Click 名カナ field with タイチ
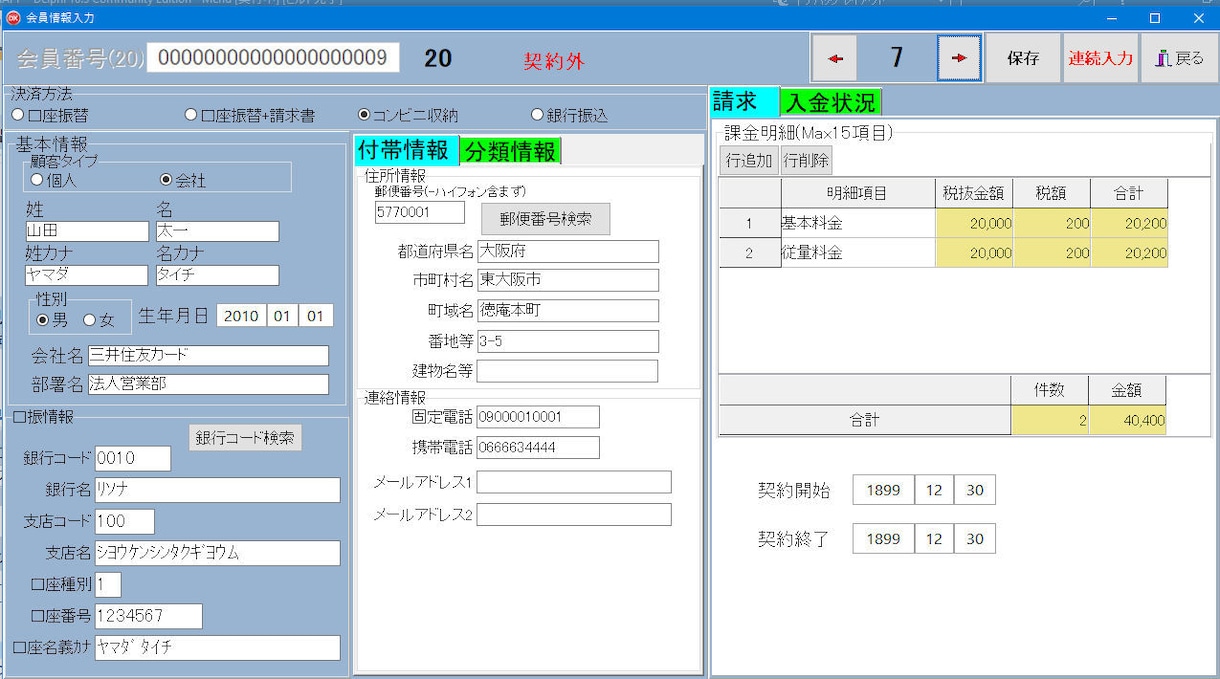 click(x=217, y=275)
